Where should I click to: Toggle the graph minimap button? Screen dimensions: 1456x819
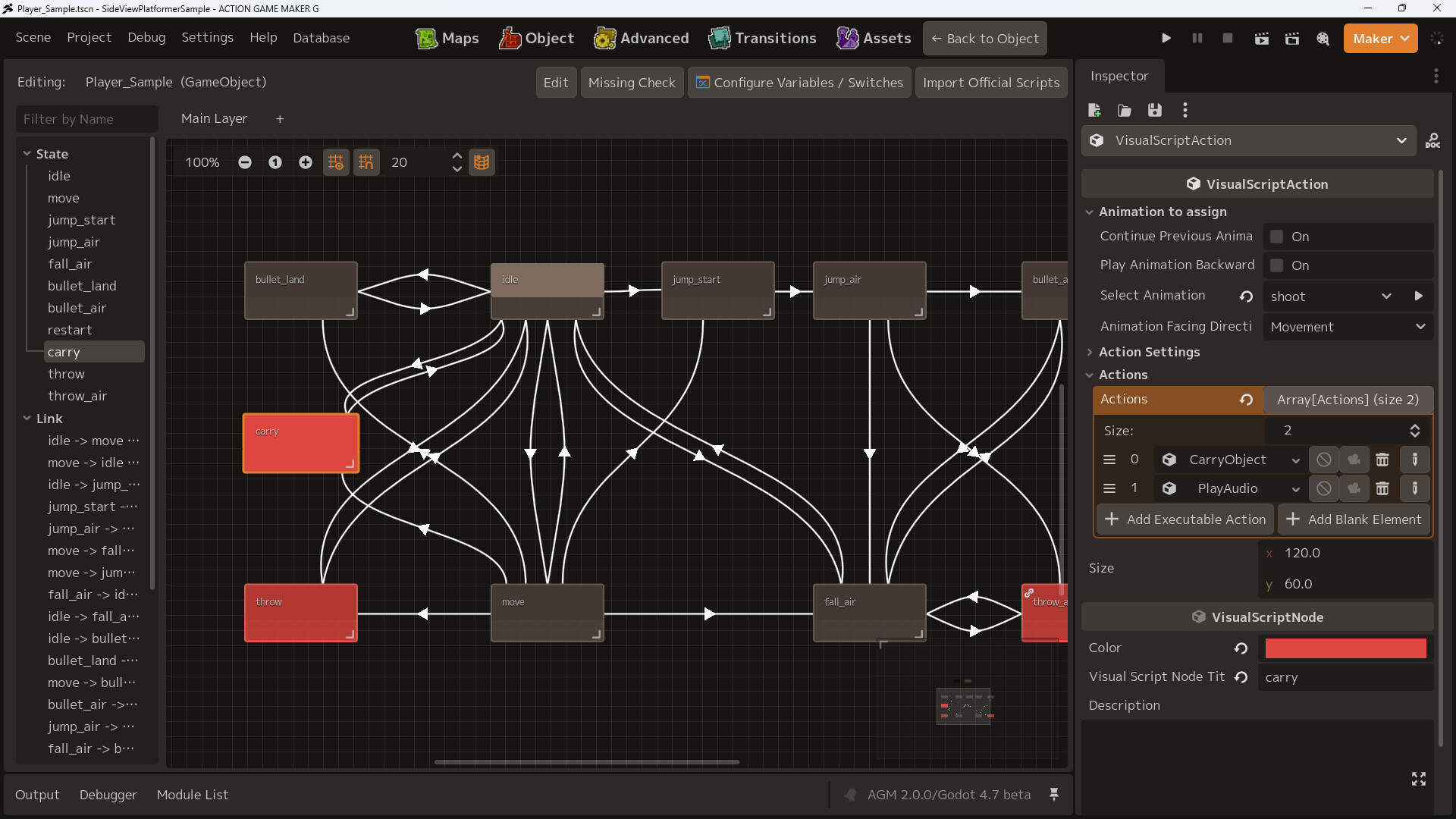[x=482, y=162]
